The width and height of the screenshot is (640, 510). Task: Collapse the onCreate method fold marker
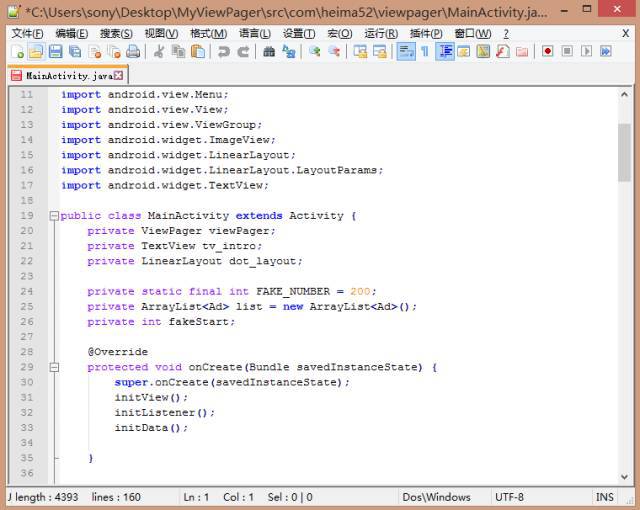pyautogui.click(x=54, y=368)
